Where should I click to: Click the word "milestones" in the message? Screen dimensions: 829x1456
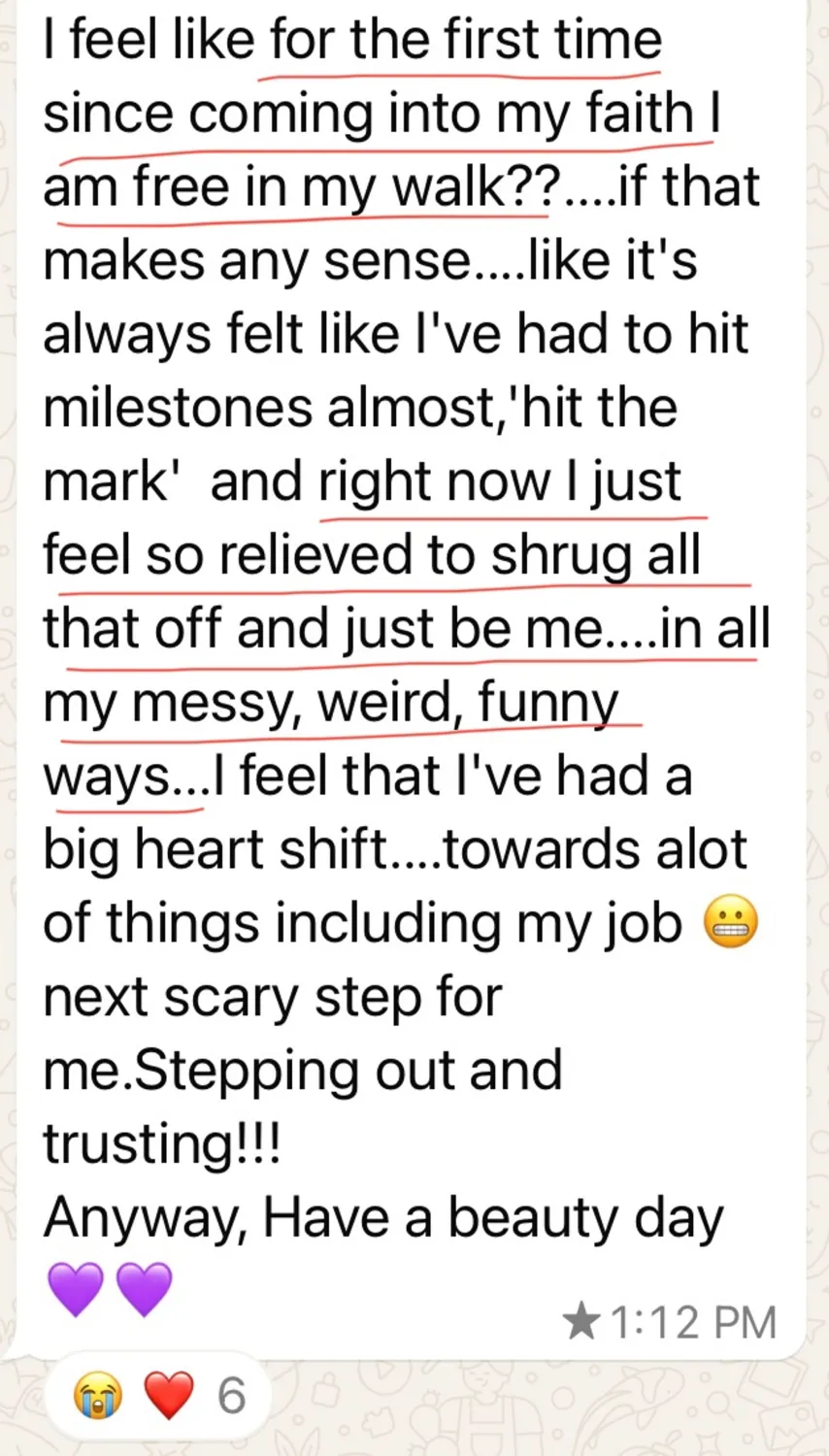178,408
